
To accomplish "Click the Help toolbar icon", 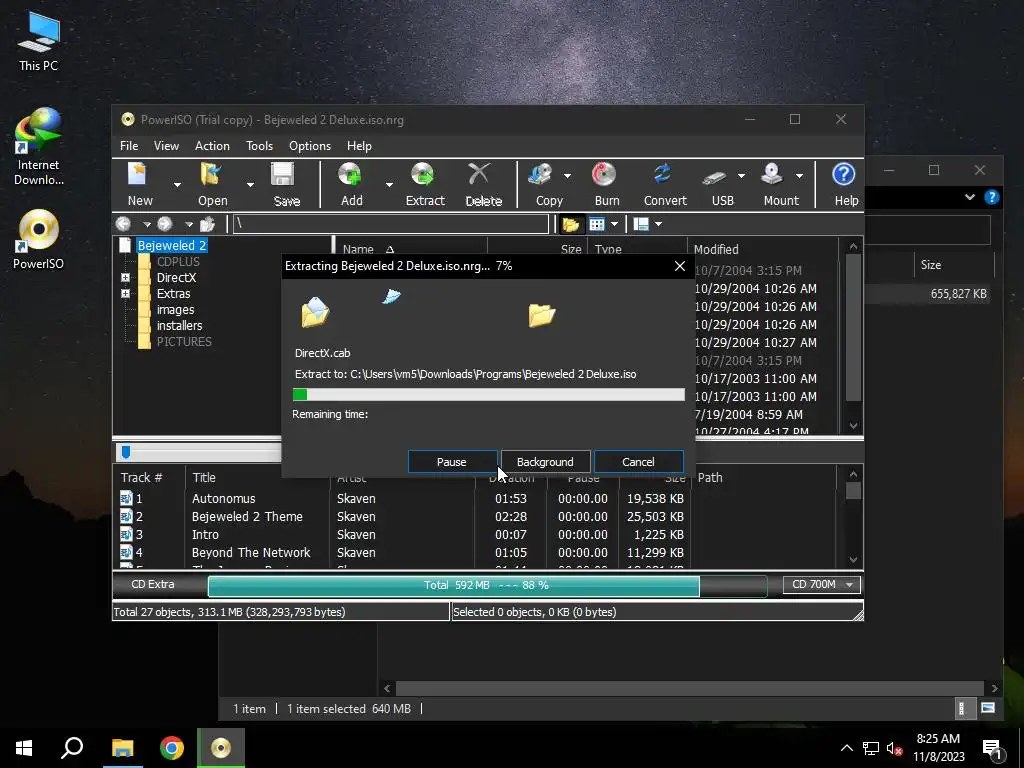I will pos(845,184).
